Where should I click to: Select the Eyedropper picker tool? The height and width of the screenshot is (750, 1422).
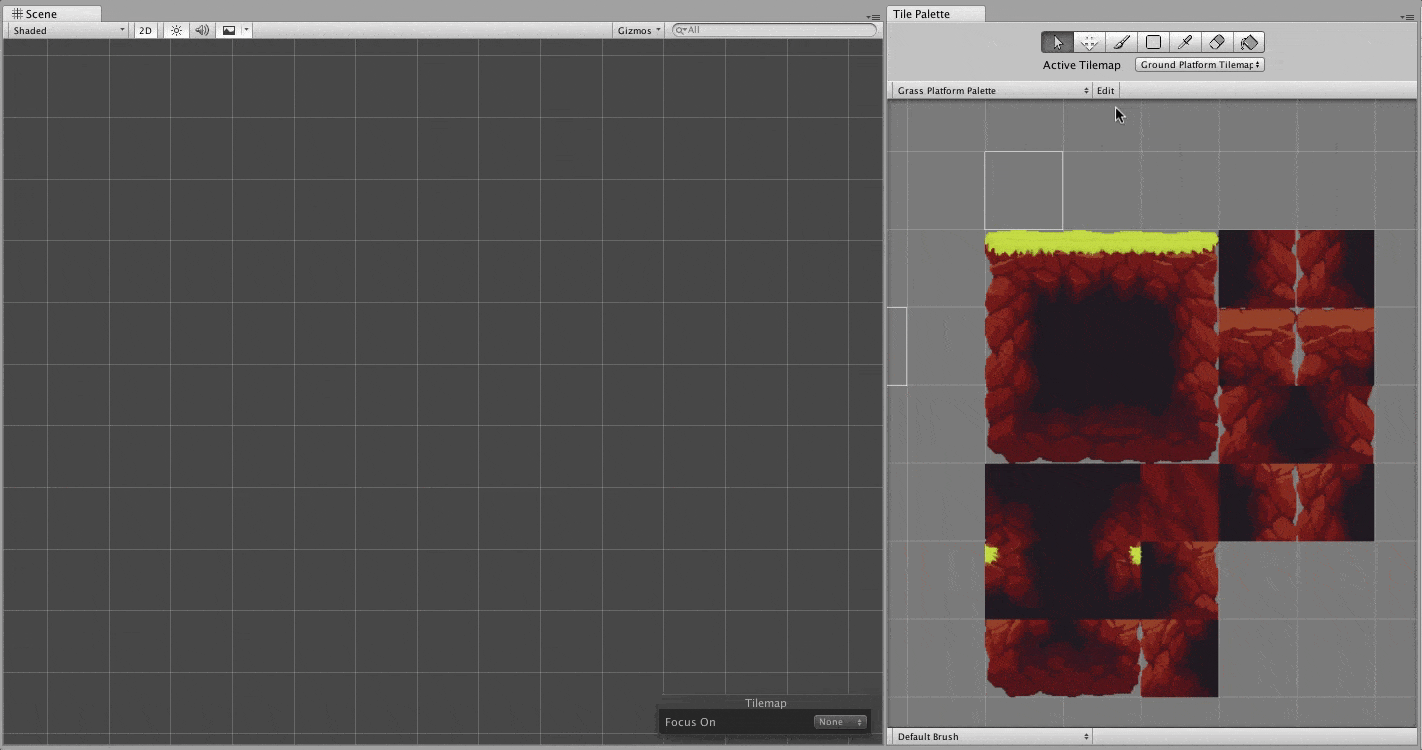point(1185,42)
